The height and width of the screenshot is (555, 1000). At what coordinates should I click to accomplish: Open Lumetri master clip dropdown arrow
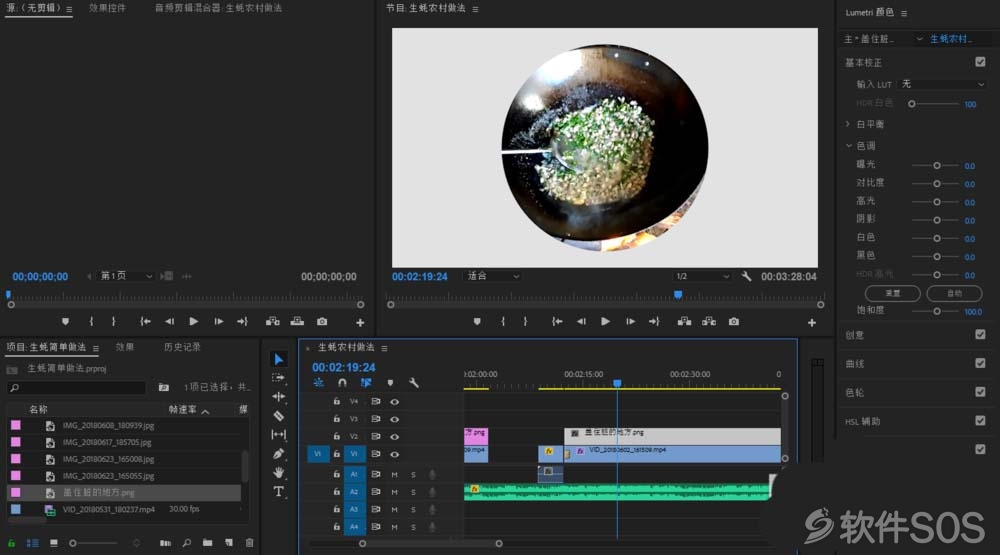(919, 39)
